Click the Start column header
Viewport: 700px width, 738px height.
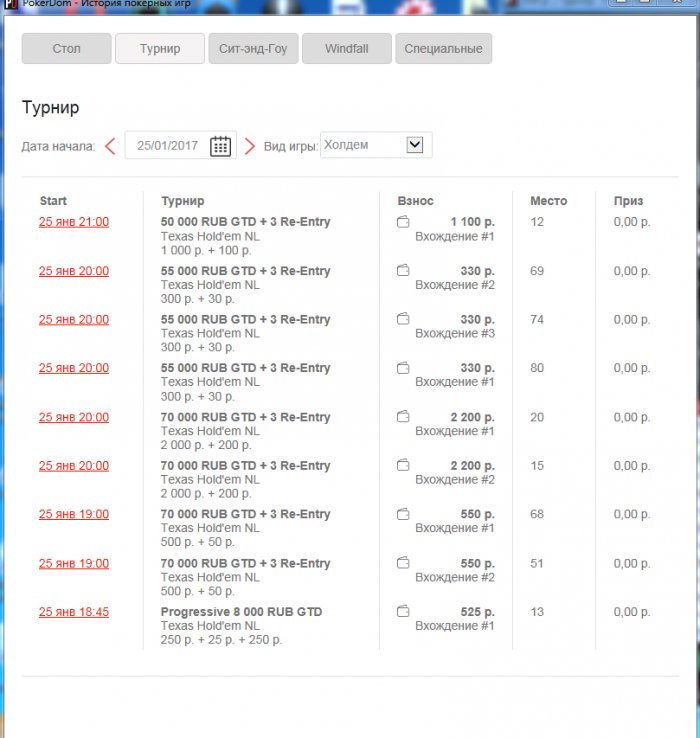point(53,201)
